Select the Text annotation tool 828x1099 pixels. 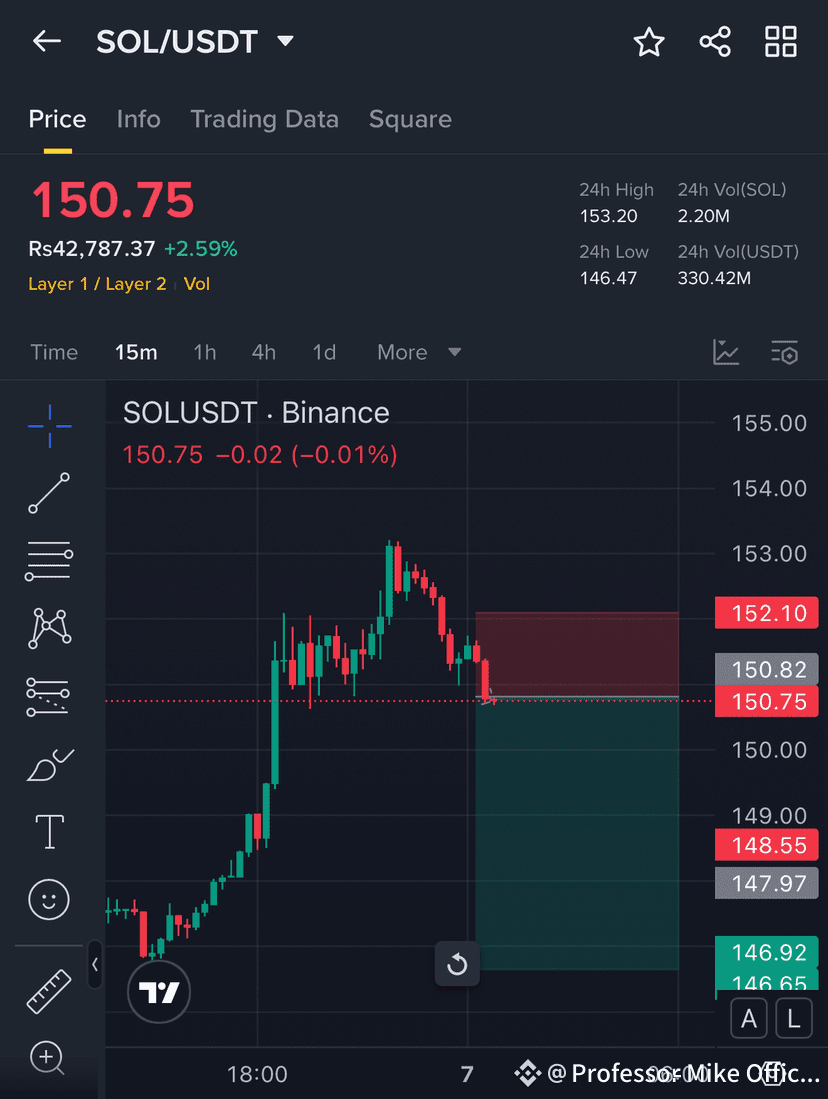[50, 832]
